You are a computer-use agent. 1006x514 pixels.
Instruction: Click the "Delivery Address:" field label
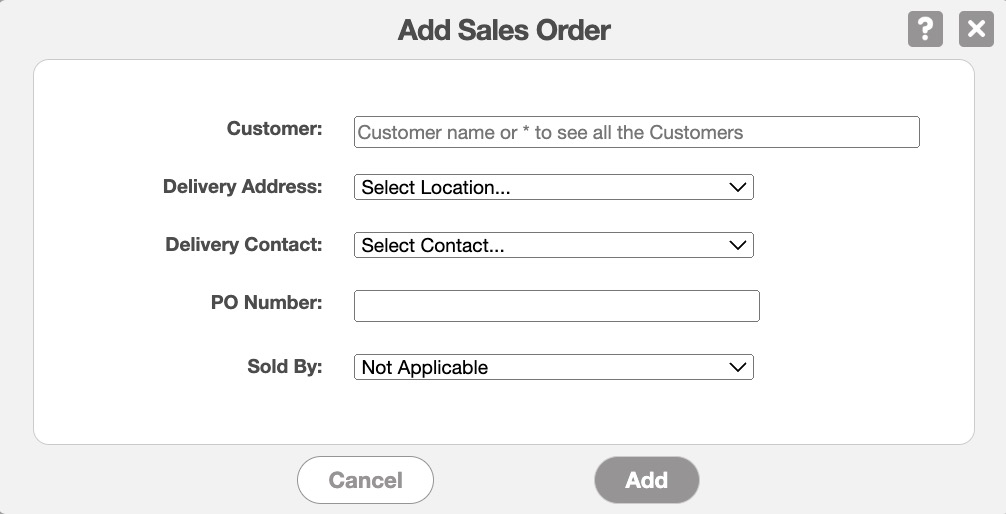pos(242,186)
